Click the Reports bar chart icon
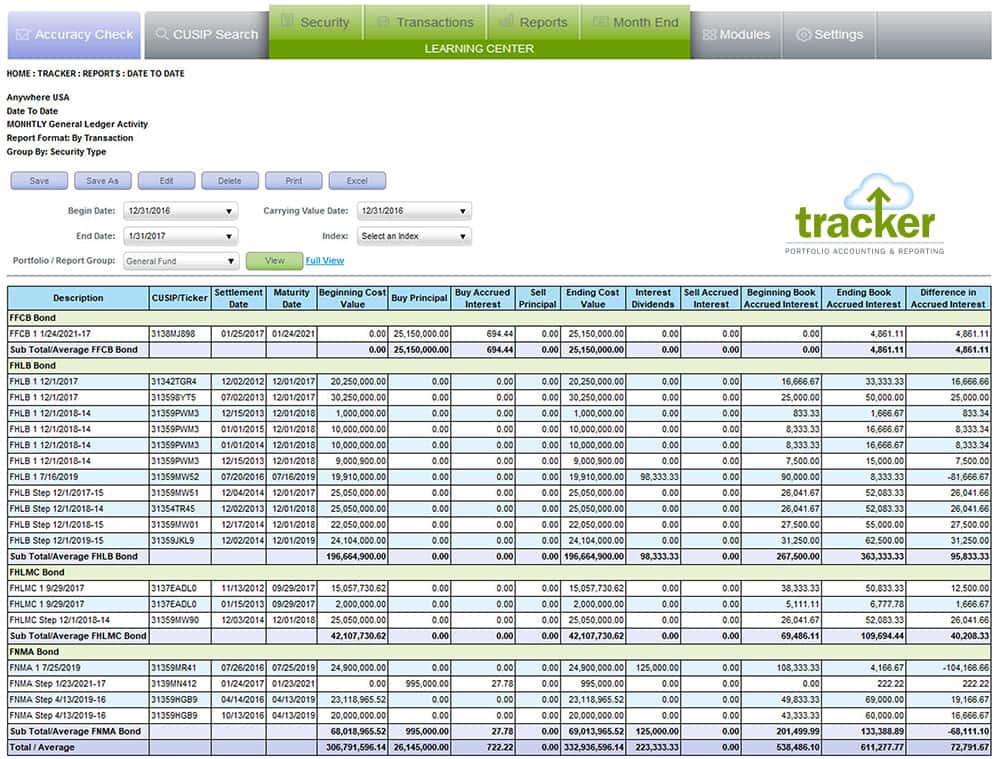This screenshot has height=759, width=1000. [507, 21]
